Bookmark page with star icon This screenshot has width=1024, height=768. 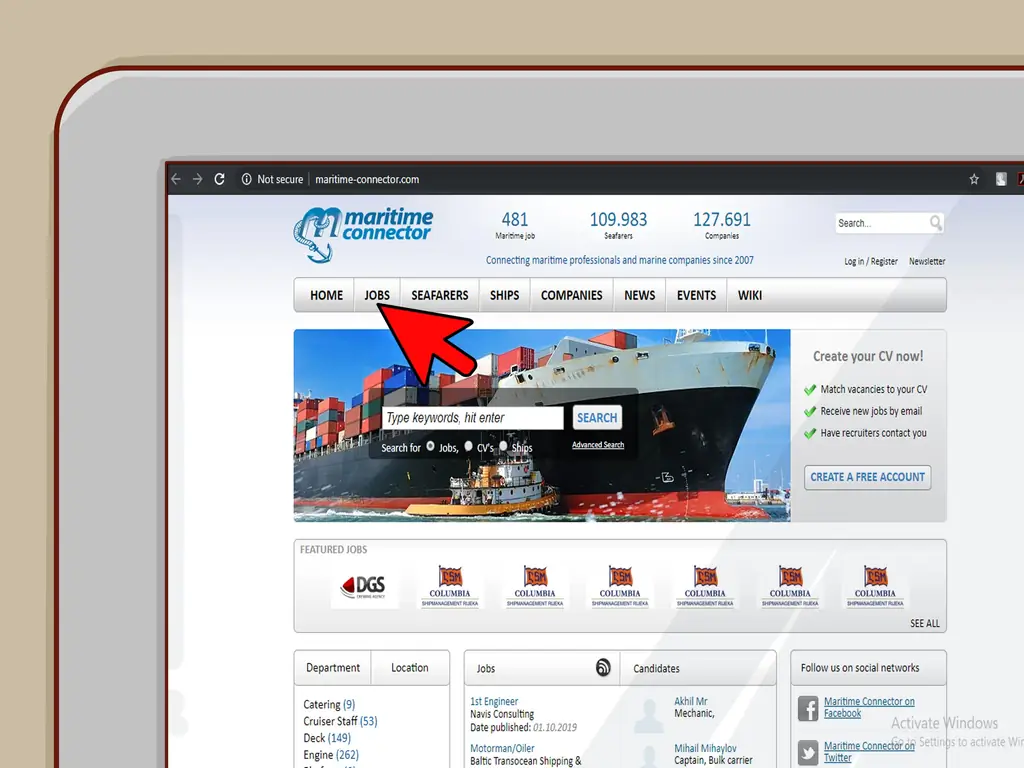[974, 179]
